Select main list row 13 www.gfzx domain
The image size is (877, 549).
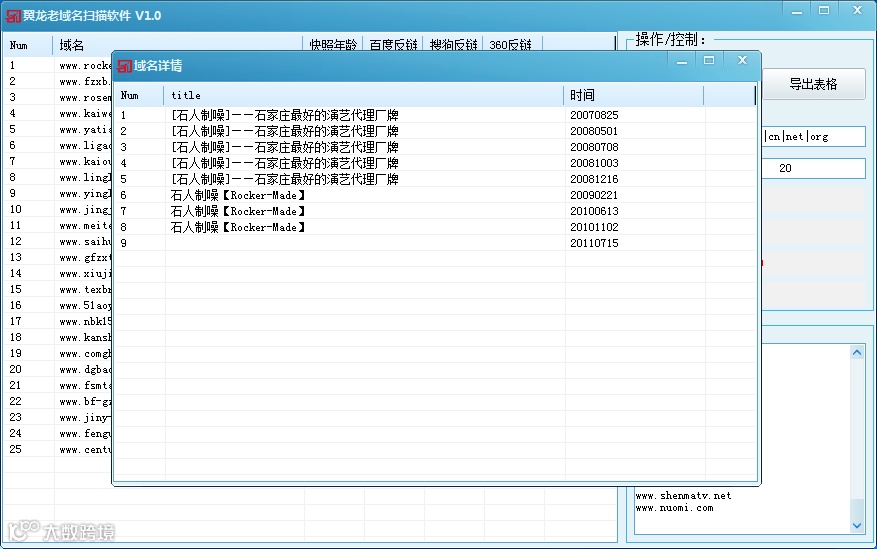coord(85,258)
